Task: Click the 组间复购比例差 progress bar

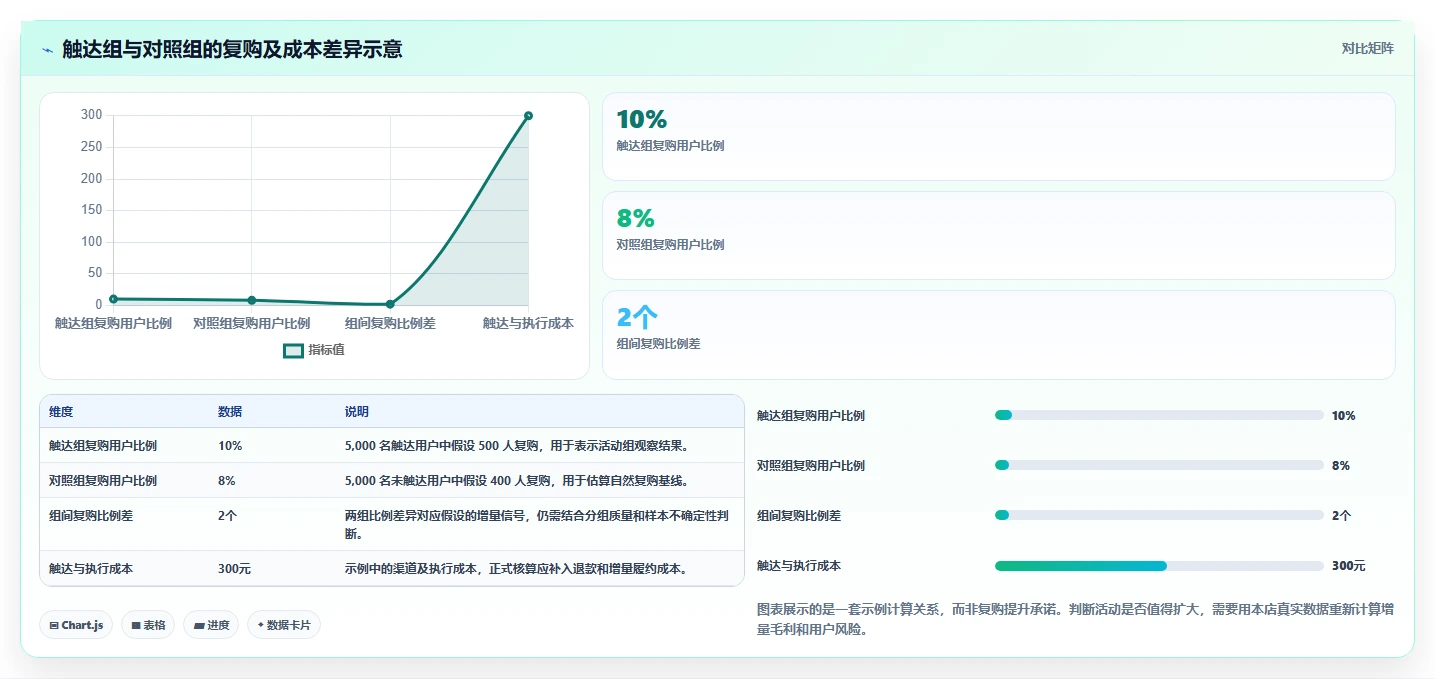Action: pyautogui.click(x=1159, y=515)
